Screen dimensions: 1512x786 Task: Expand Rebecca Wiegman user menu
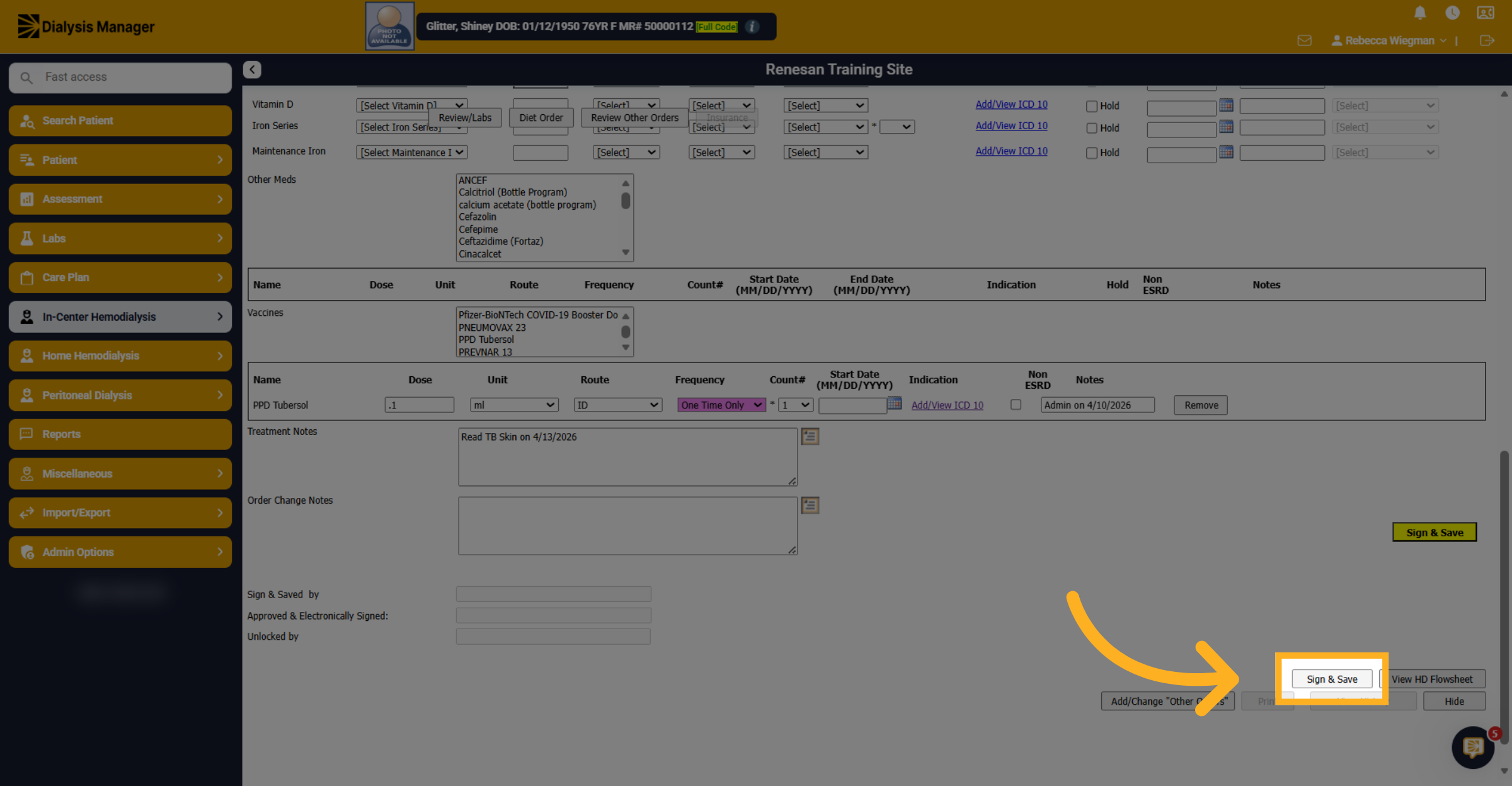point(1389,40)
